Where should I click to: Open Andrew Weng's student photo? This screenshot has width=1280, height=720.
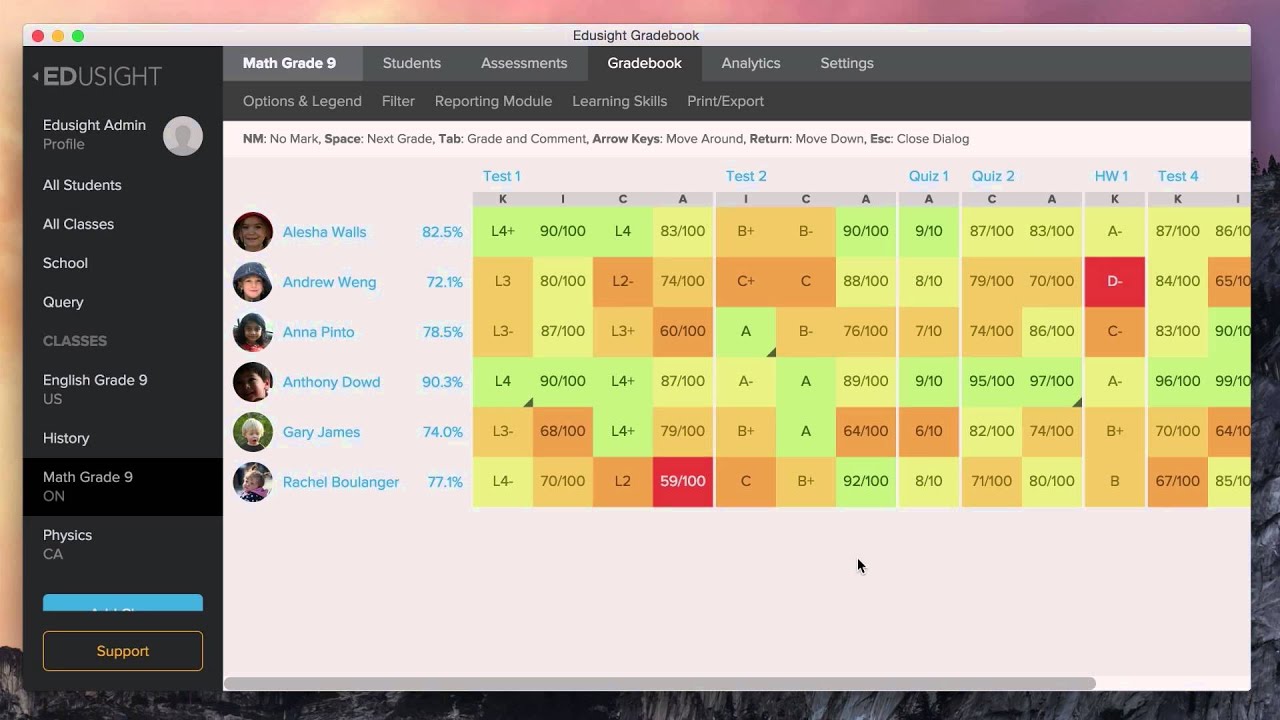click(253, 282)
